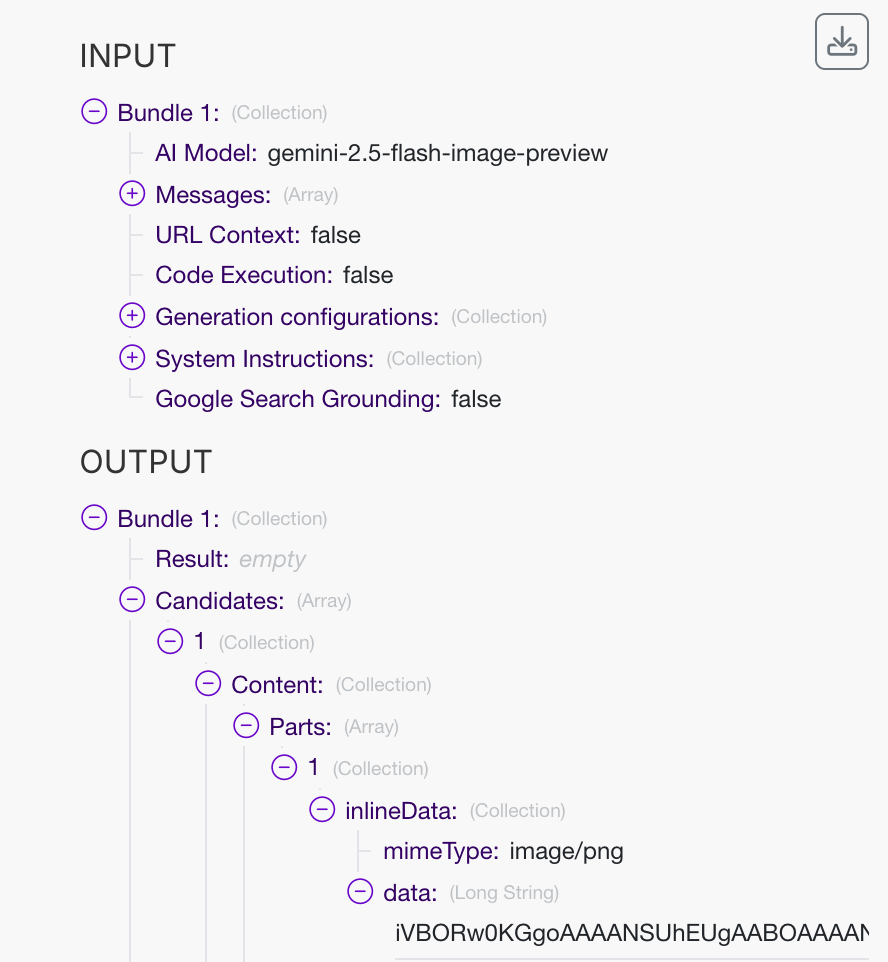Screen dimensions: 888x962
Task: Click the download output icon button
Action: [x=842, y=42]
